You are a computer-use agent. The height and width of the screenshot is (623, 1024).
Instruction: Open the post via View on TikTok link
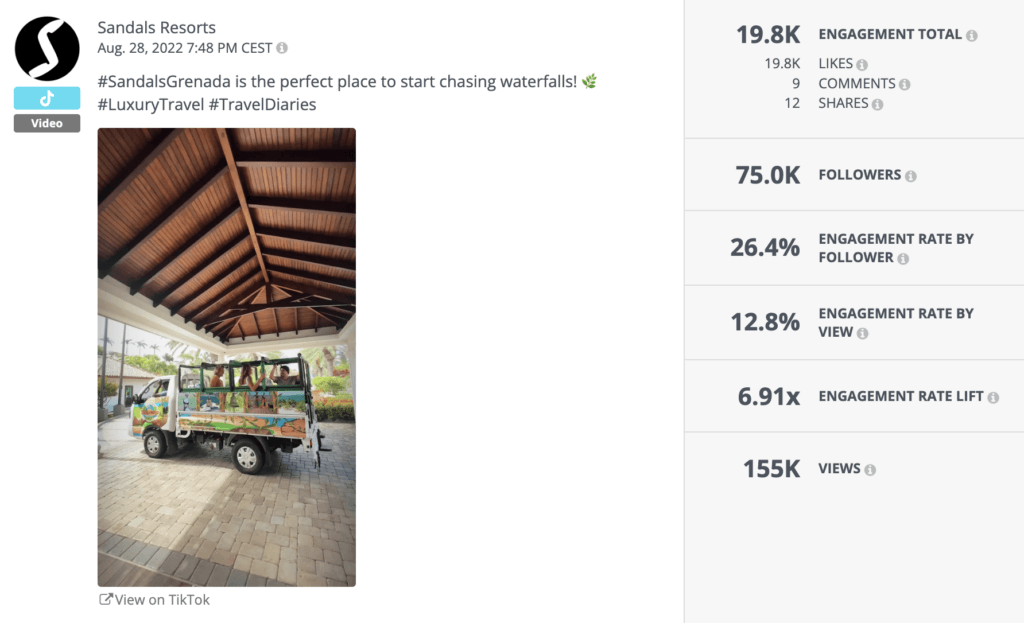[x=162, y=599]
